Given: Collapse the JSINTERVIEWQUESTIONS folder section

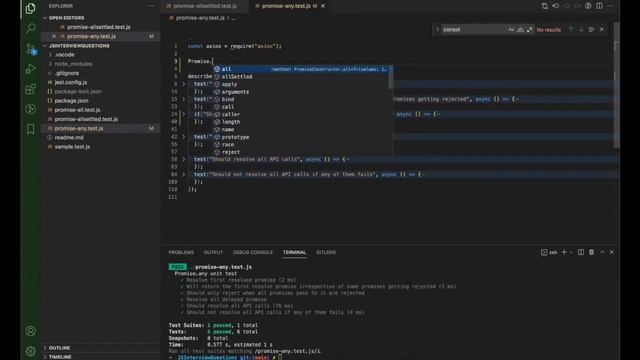Looking at the screenshot, I should click(x=79, y=46).
